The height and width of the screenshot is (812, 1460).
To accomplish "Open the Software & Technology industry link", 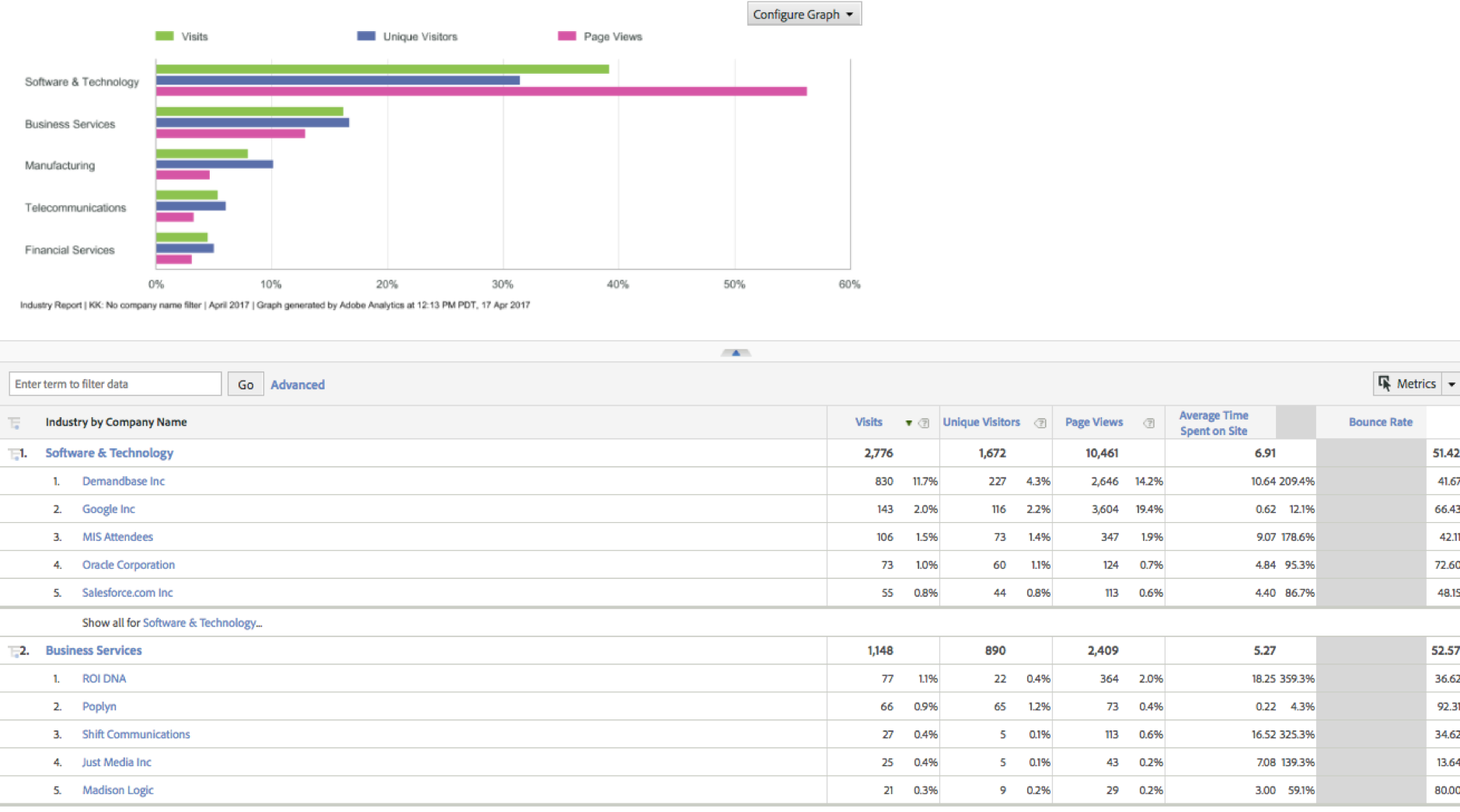I will [x=110, y=453].
